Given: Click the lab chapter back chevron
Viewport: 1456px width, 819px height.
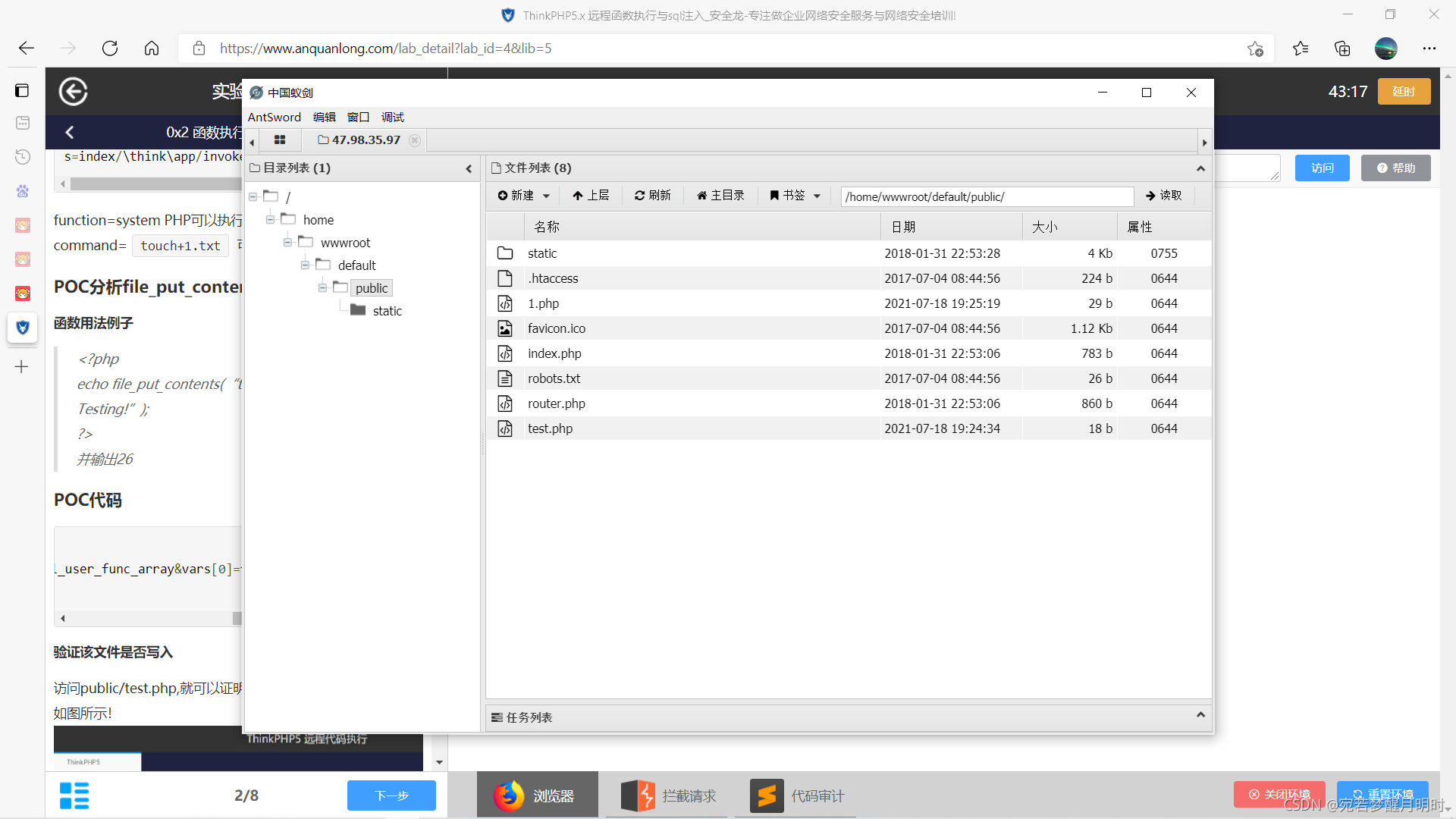Looking at the screenshot, I should [70, 133].
